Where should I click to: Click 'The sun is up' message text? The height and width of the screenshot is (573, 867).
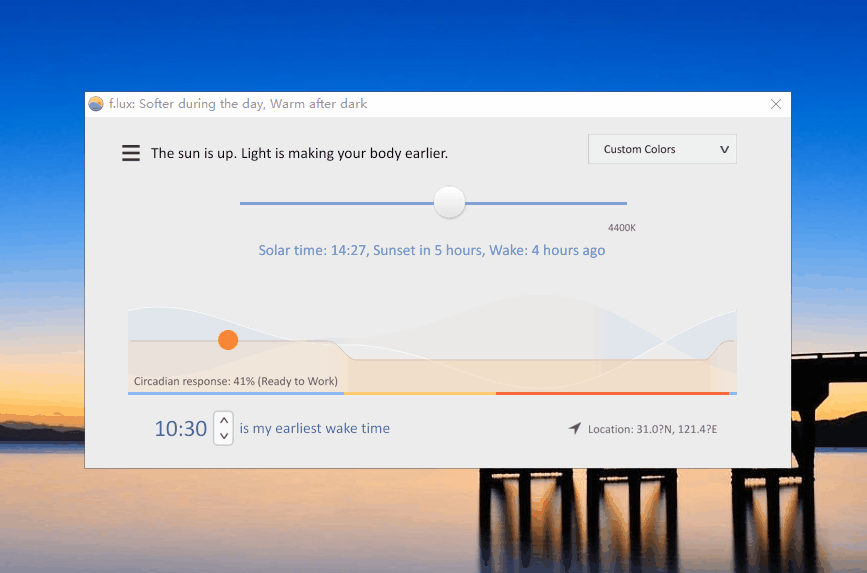click(299, 153)
